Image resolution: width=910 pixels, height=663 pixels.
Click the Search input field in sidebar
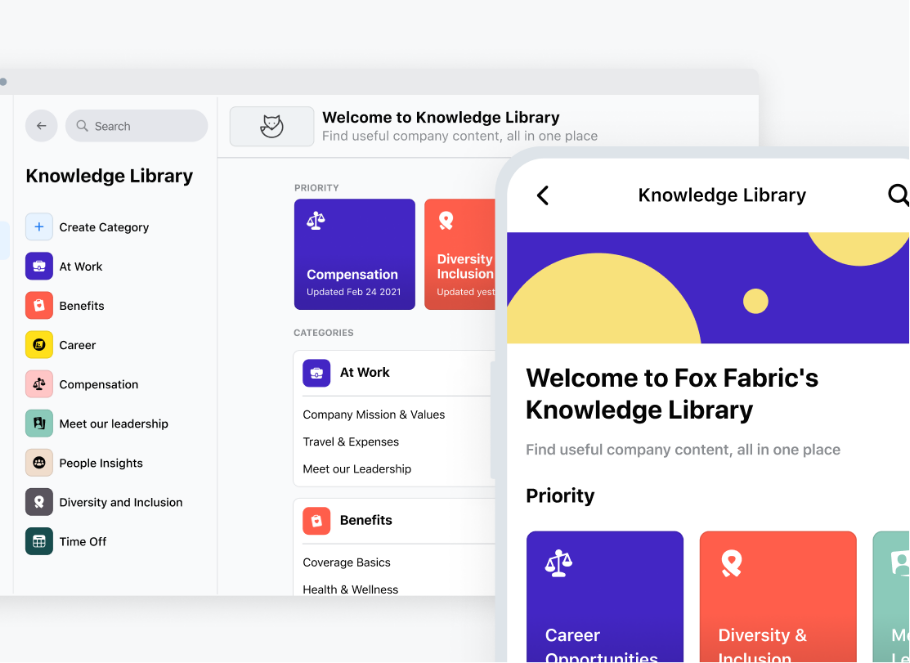coord(136,125)
